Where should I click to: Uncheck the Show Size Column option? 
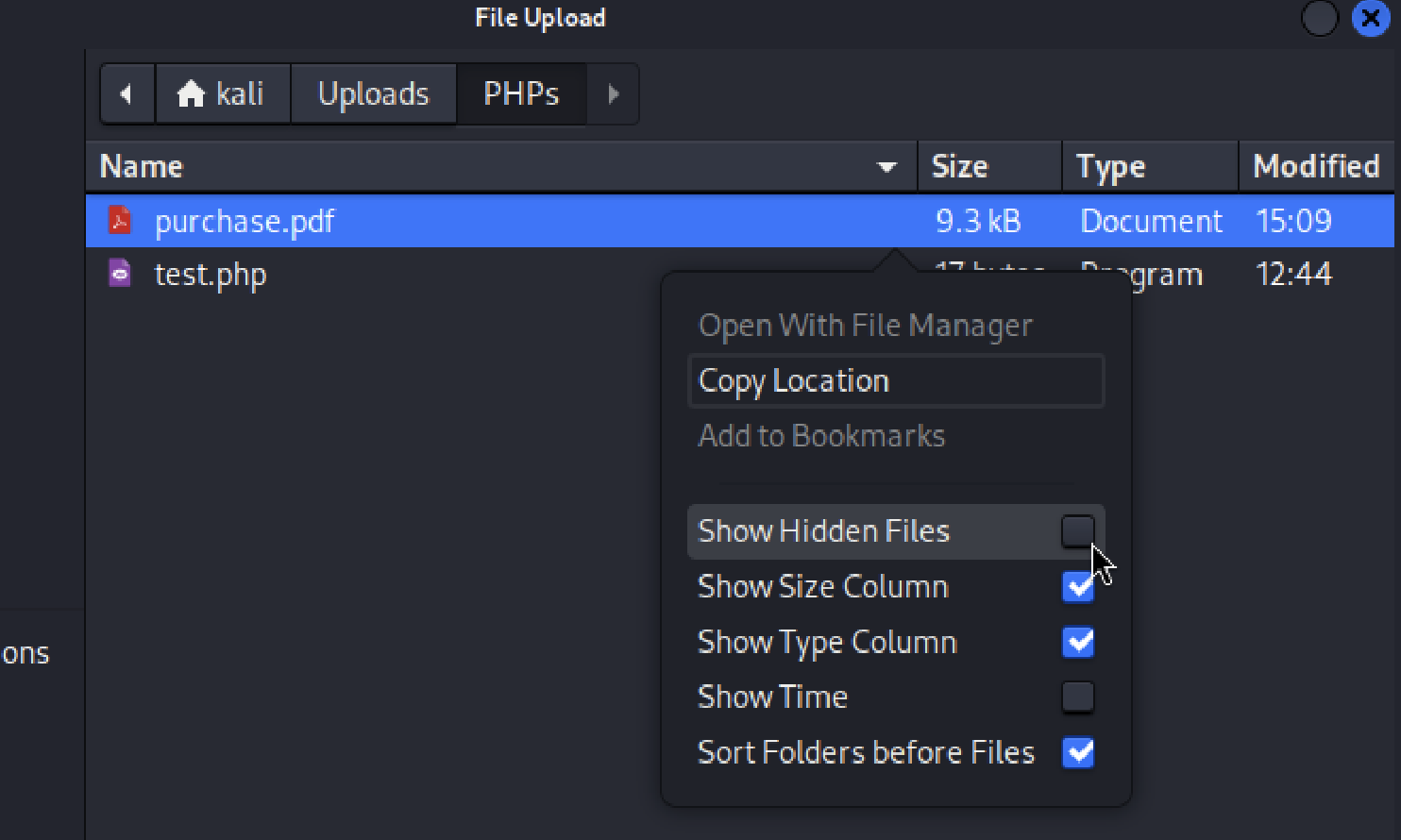point(1077,587)
